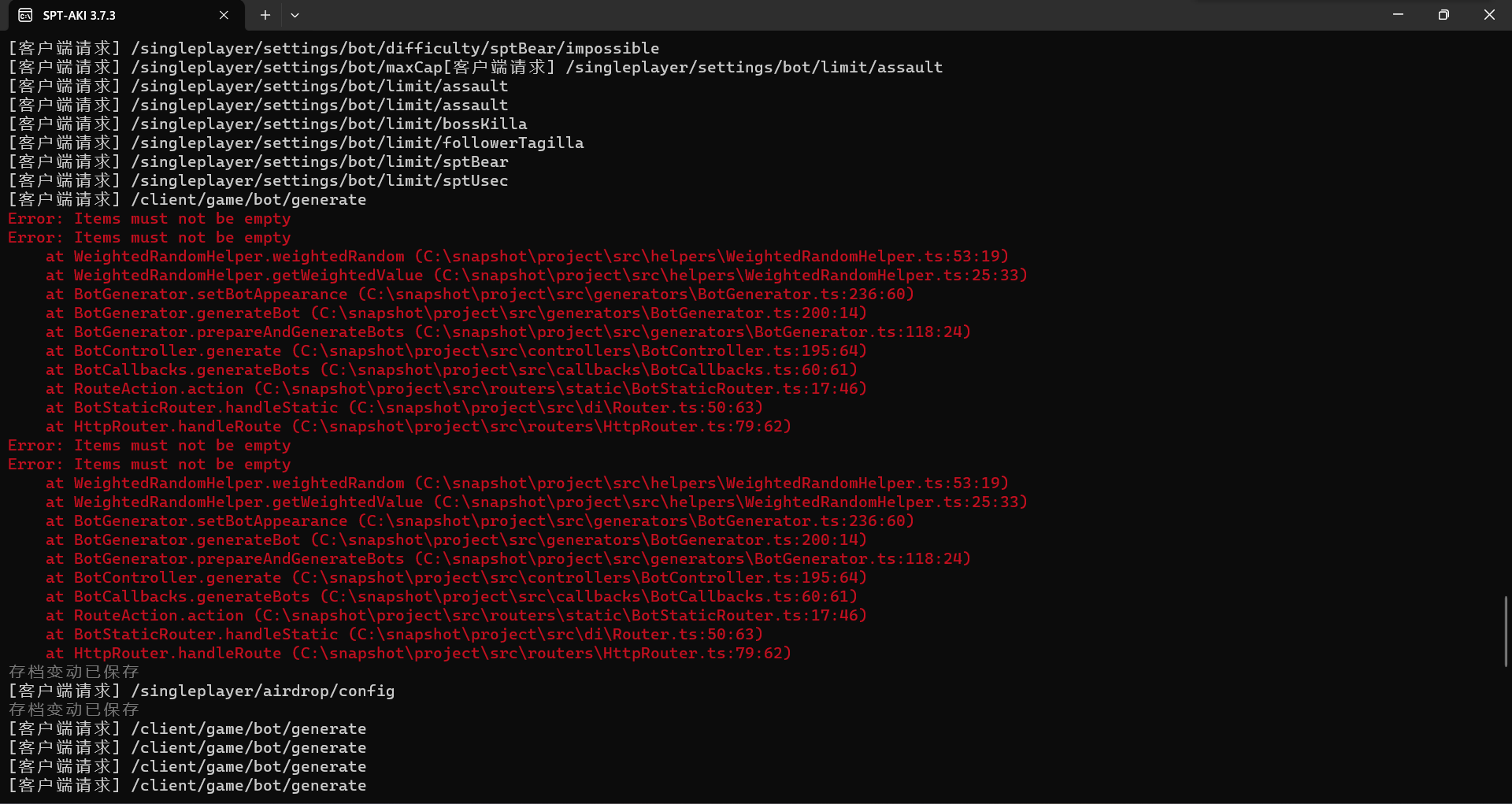Screen dimensions: 1512x804
Task: Open a new tab with the plus button
Action: 265,15
